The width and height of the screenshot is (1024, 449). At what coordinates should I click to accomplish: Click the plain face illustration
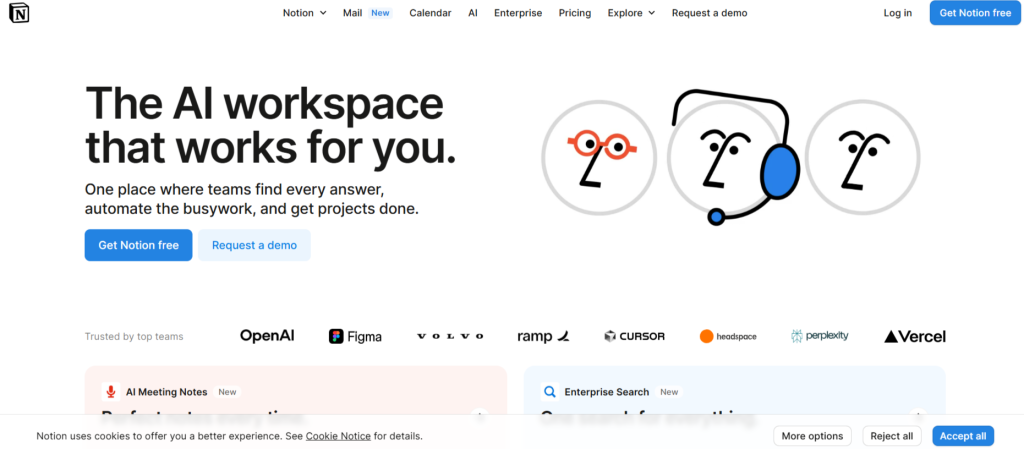tap(862, 157)
